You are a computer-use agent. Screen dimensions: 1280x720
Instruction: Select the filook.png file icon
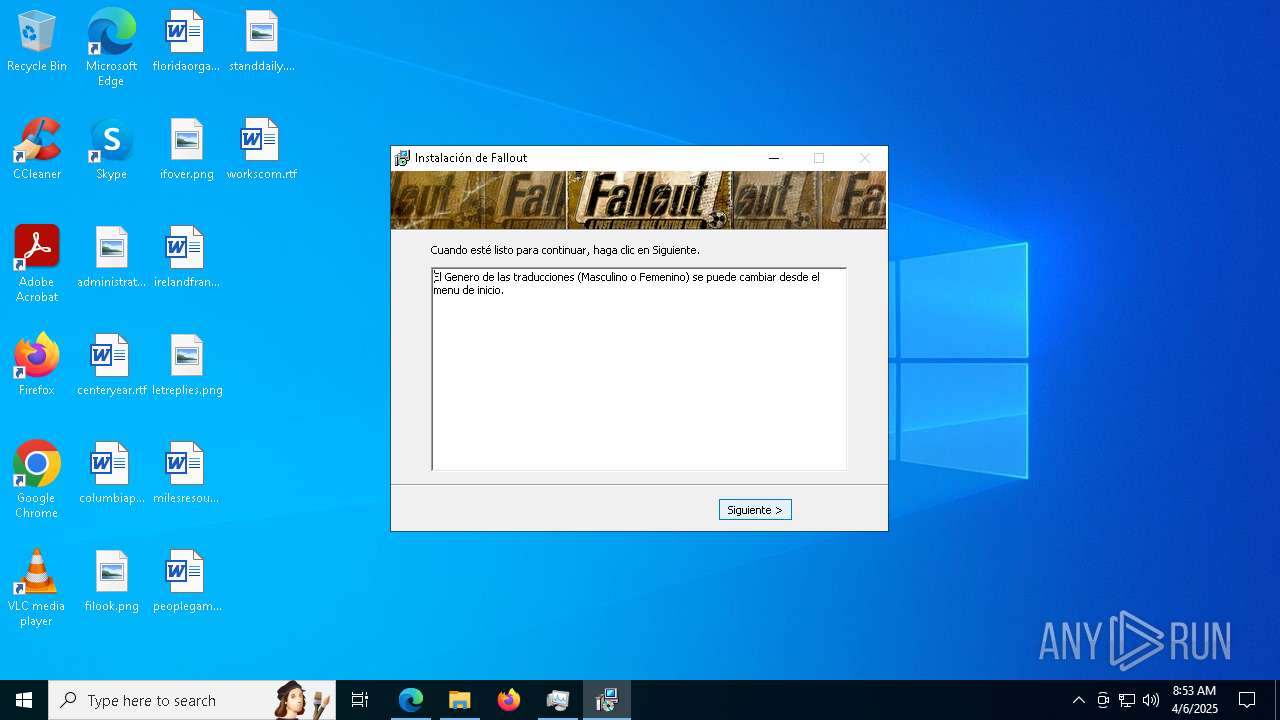(111, 582)
